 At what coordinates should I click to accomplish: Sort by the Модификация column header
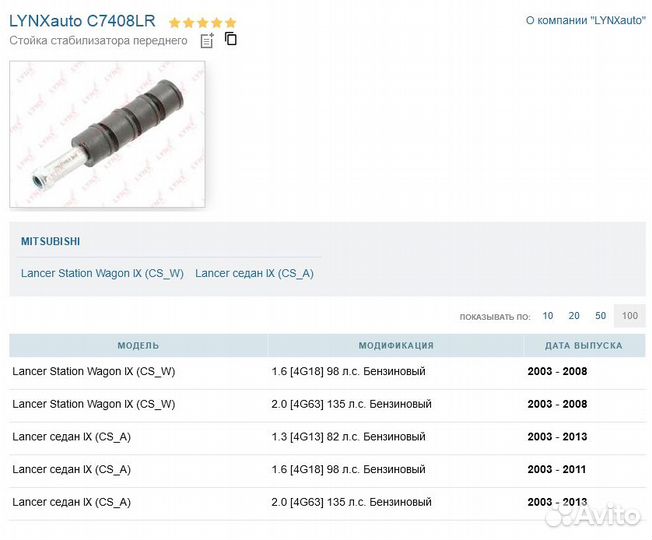click(x=396, y=346)
